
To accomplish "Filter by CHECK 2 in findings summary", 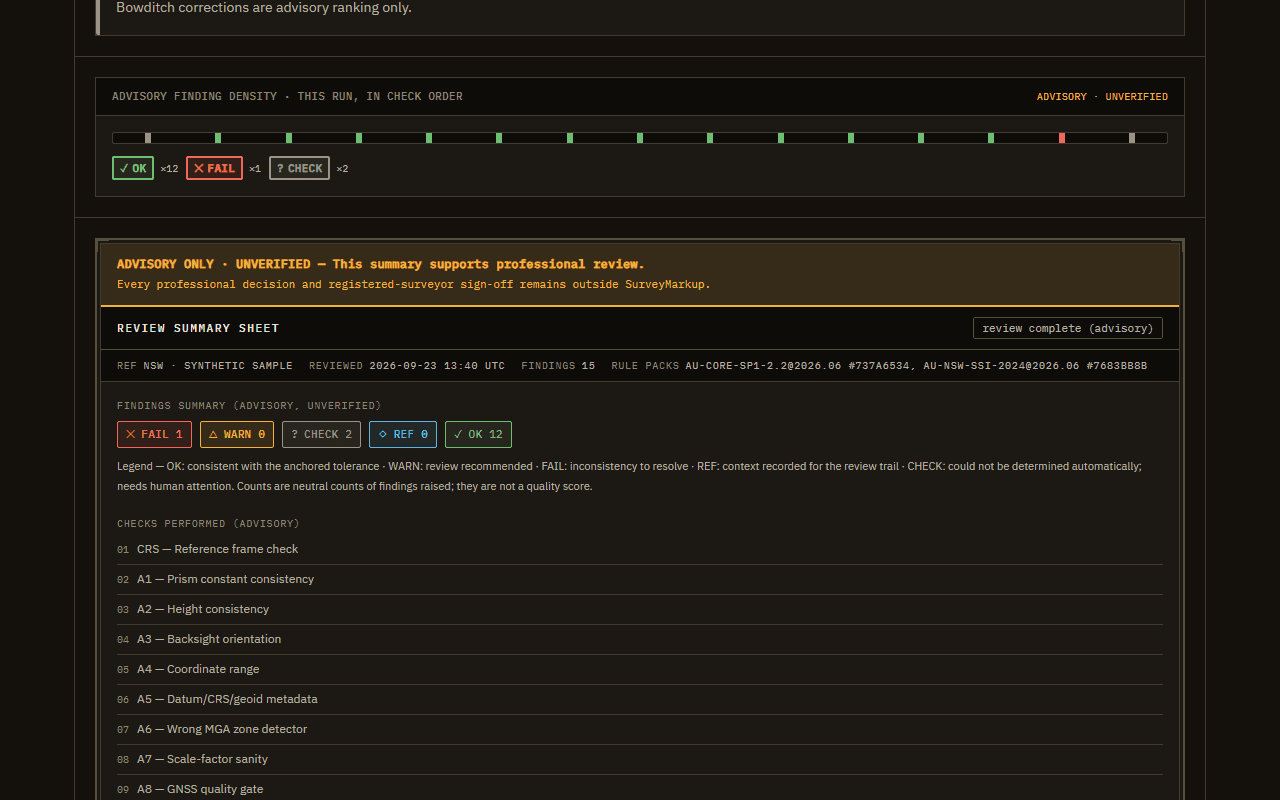I will (x=321, y=434).
